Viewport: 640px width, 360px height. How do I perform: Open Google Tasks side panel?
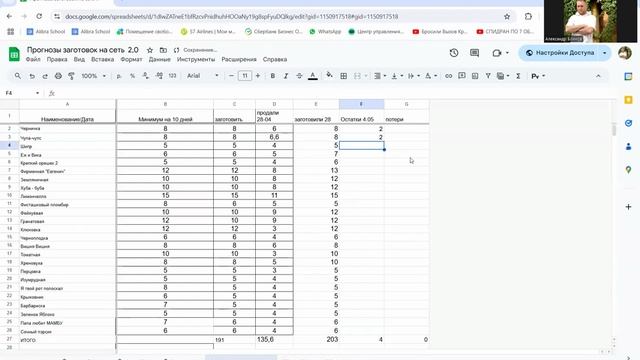pos(629,123)
